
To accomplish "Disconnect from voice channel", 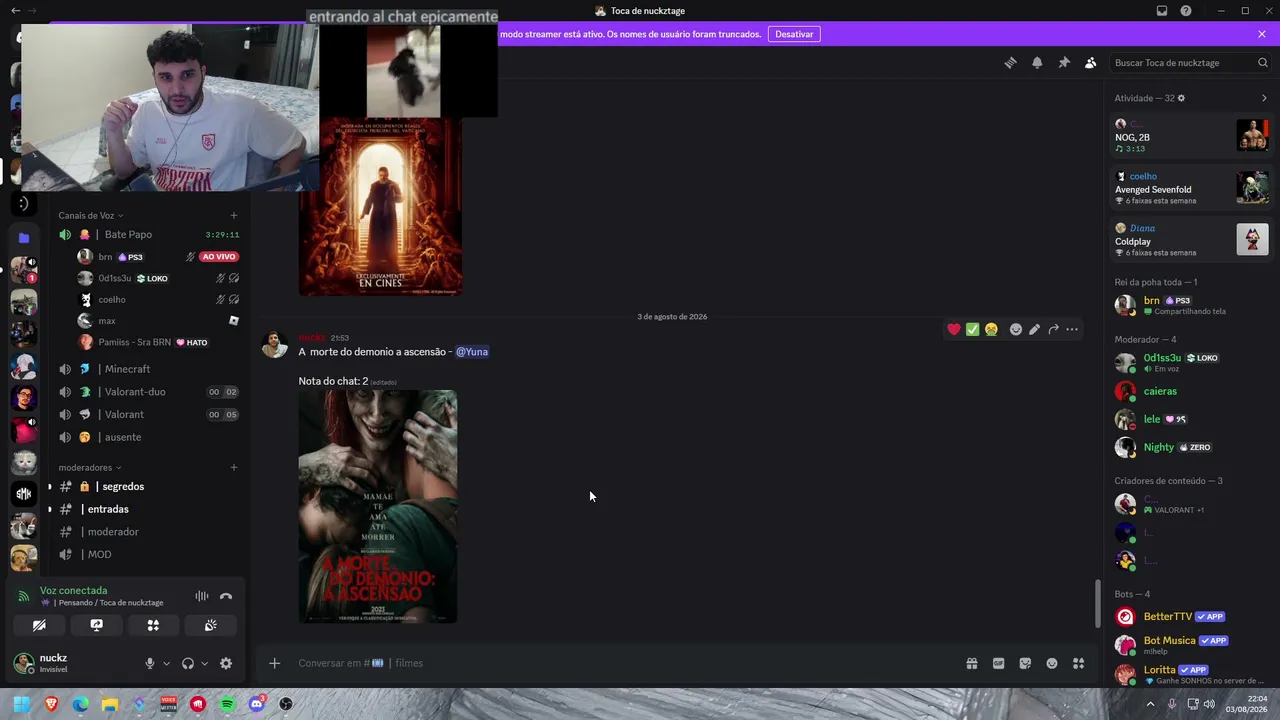I will tap(226, 596).
